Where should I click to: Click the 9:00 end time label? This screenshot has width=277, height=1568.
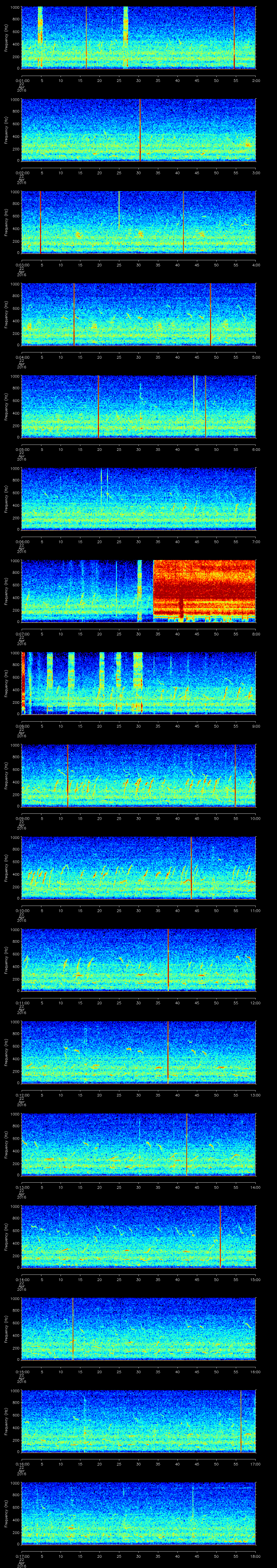[256, 726]
